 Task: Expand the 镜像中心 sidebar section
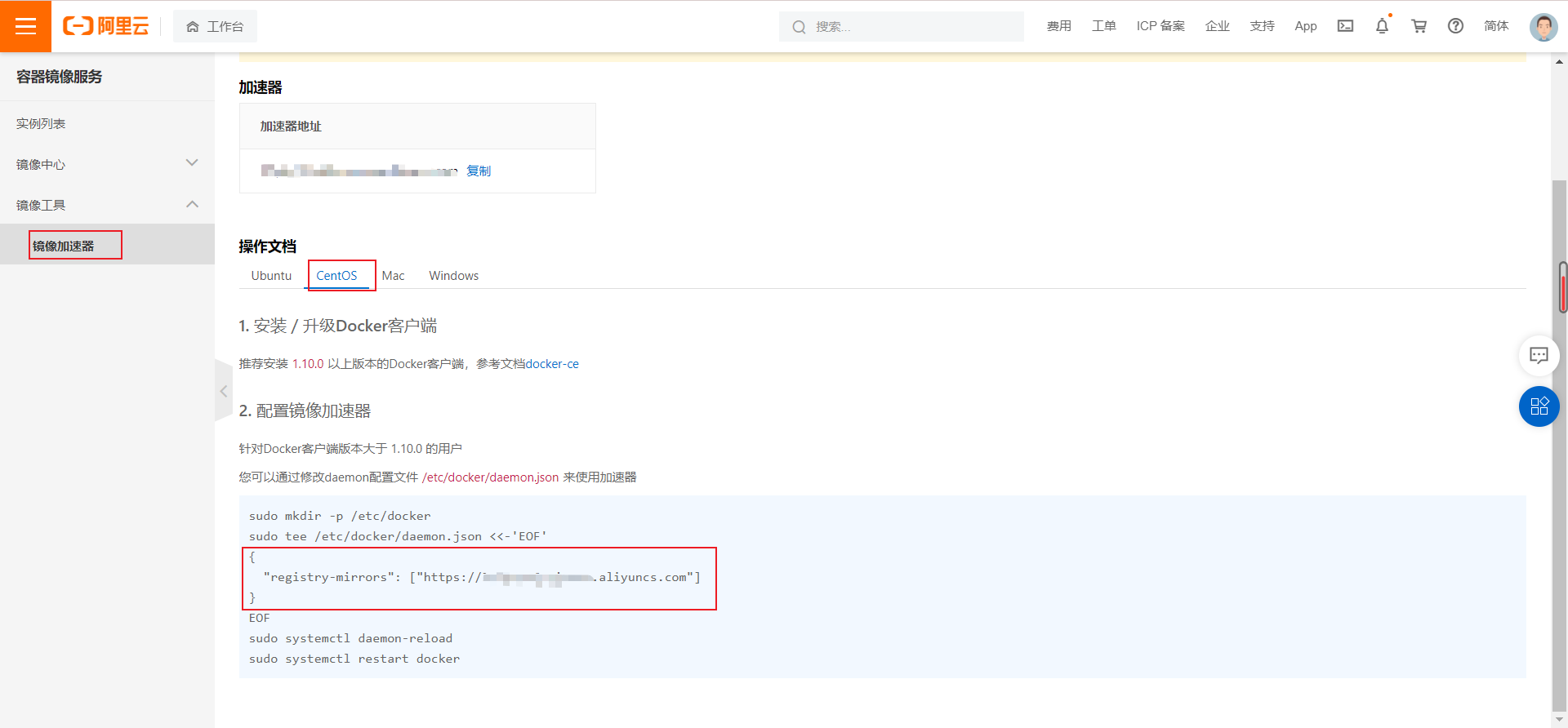(107, 164)
